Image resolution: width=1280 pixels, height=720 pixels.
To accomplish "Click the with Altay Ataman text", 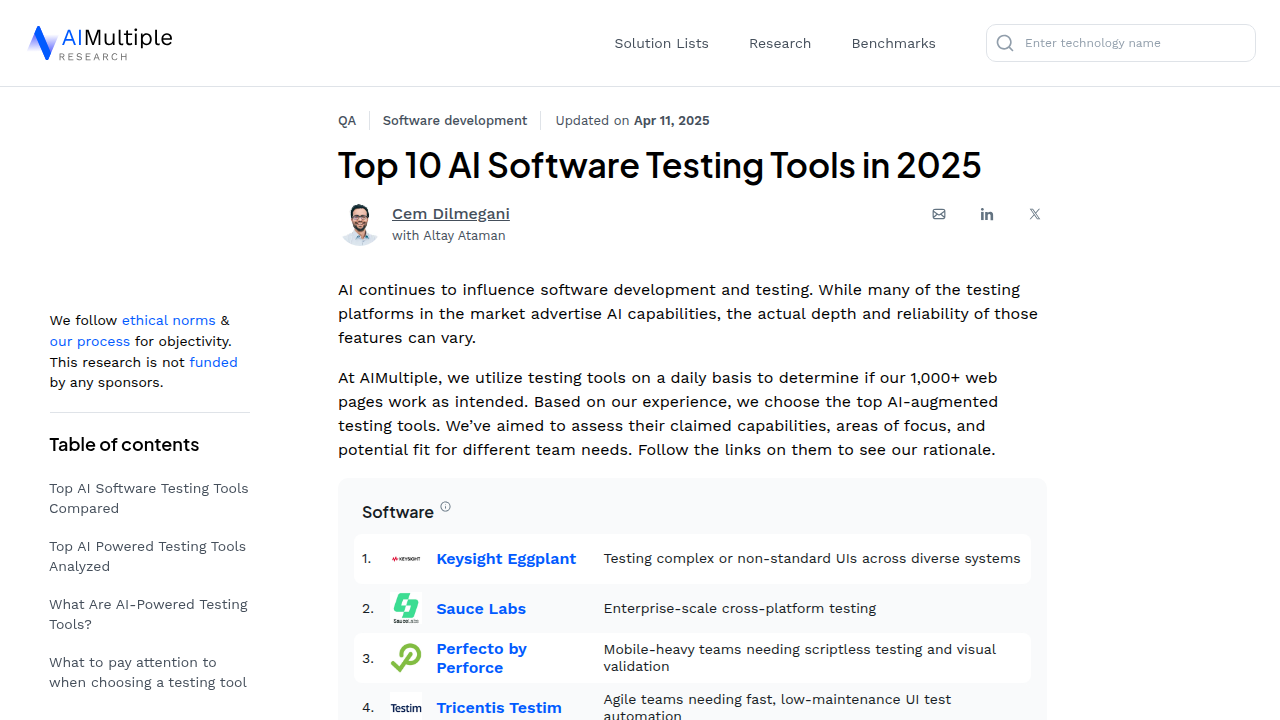I will pyautogui.click(x=449, y=236).
